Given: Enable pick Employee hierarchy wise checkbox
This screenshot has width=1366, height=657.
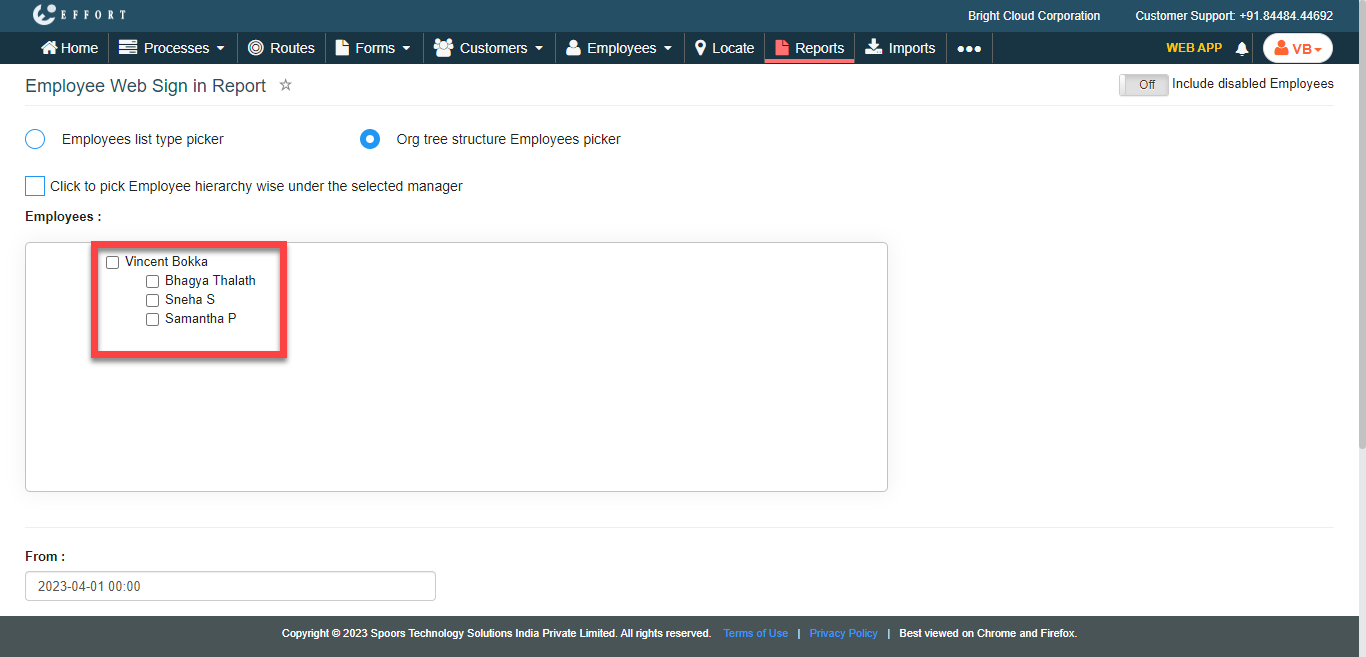Looking at the screenshot, I should point(35,186).
